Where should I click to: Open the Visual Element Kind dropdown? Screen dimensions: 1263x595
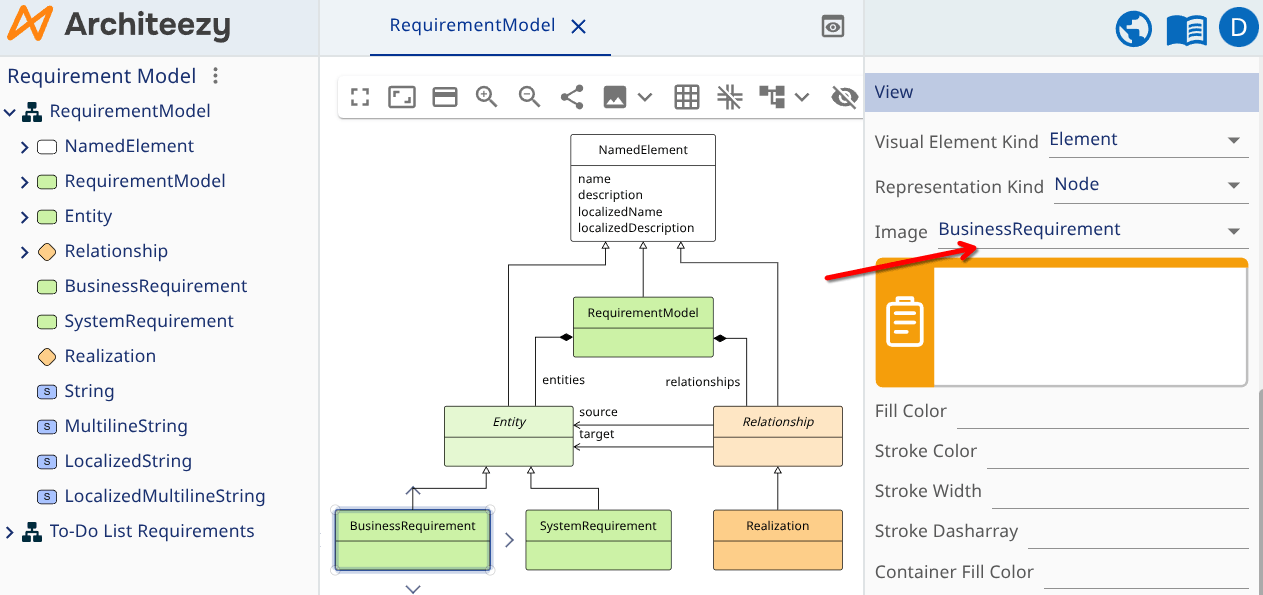click(x=1147, y=140)
